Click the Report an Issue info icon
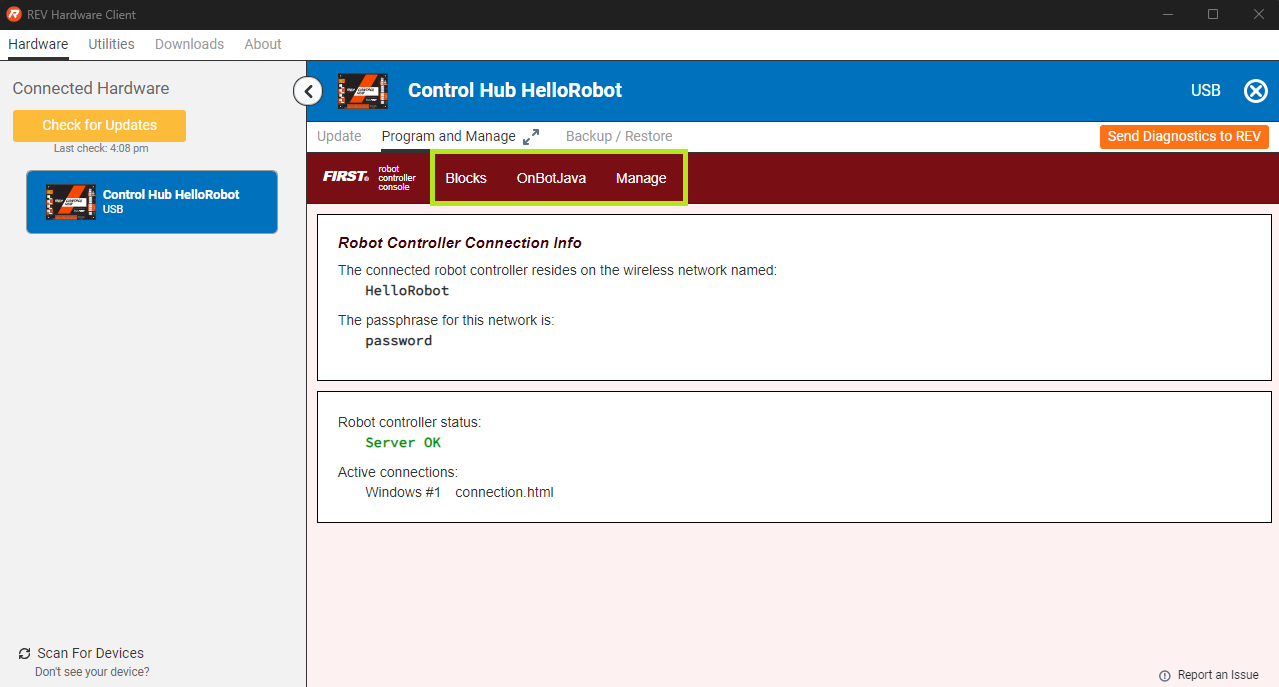Screen dimensions: 1279x687 1164,675
